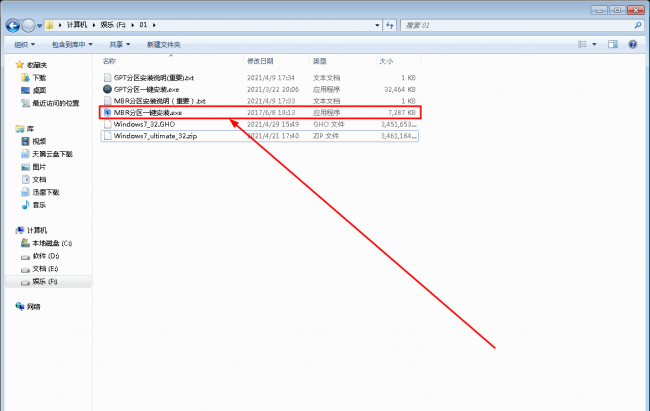Viewport: 650px width, 411px height.
Task: Click the 计算机 computer icon in navigation pane
Action: pos(19,231)
